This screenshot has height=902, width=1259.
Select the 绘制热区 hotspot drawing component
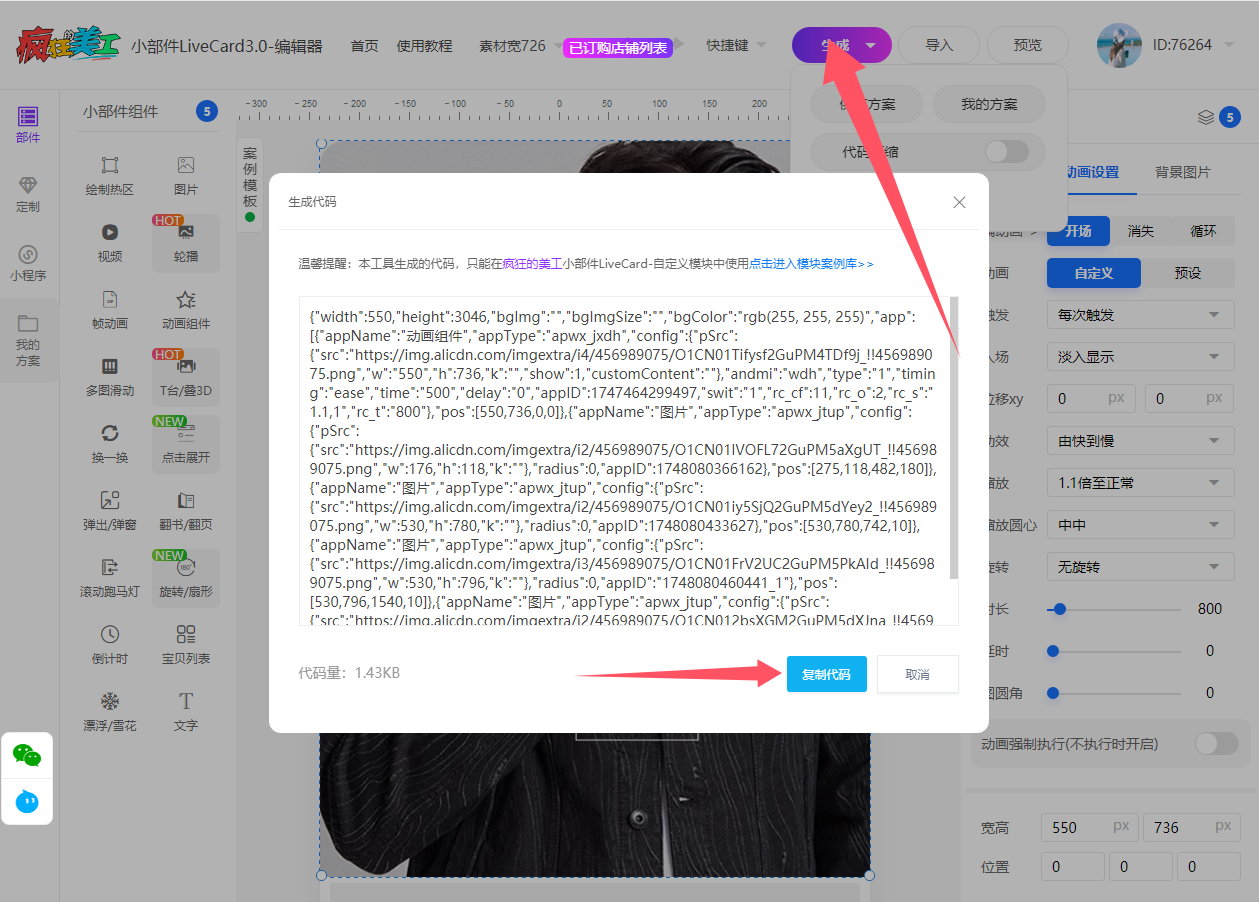(x=110, y=175)
